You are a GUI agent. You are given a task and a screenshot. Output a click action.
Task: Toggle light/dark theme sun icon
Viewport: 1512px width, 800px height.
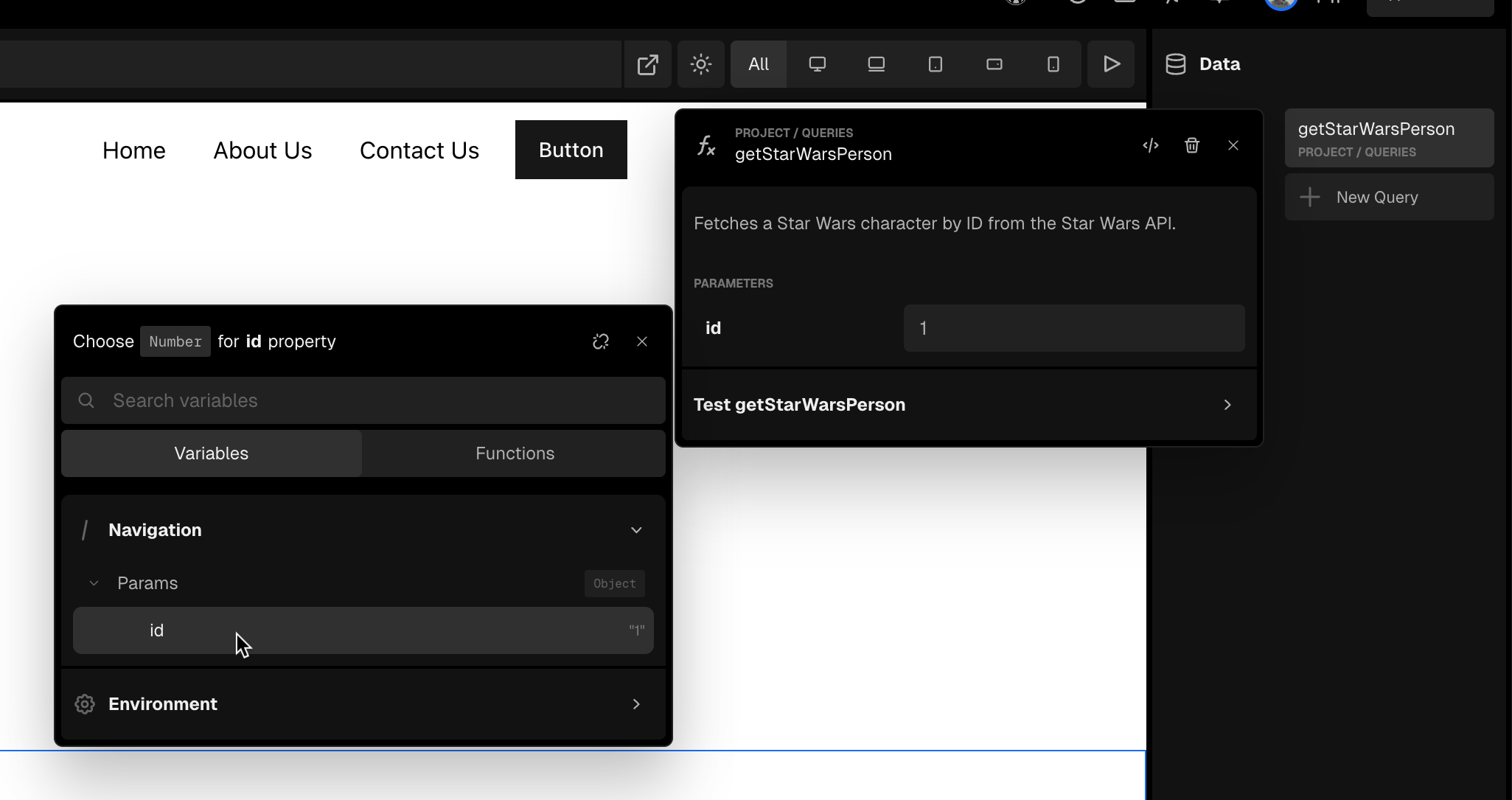click(700, 64)
